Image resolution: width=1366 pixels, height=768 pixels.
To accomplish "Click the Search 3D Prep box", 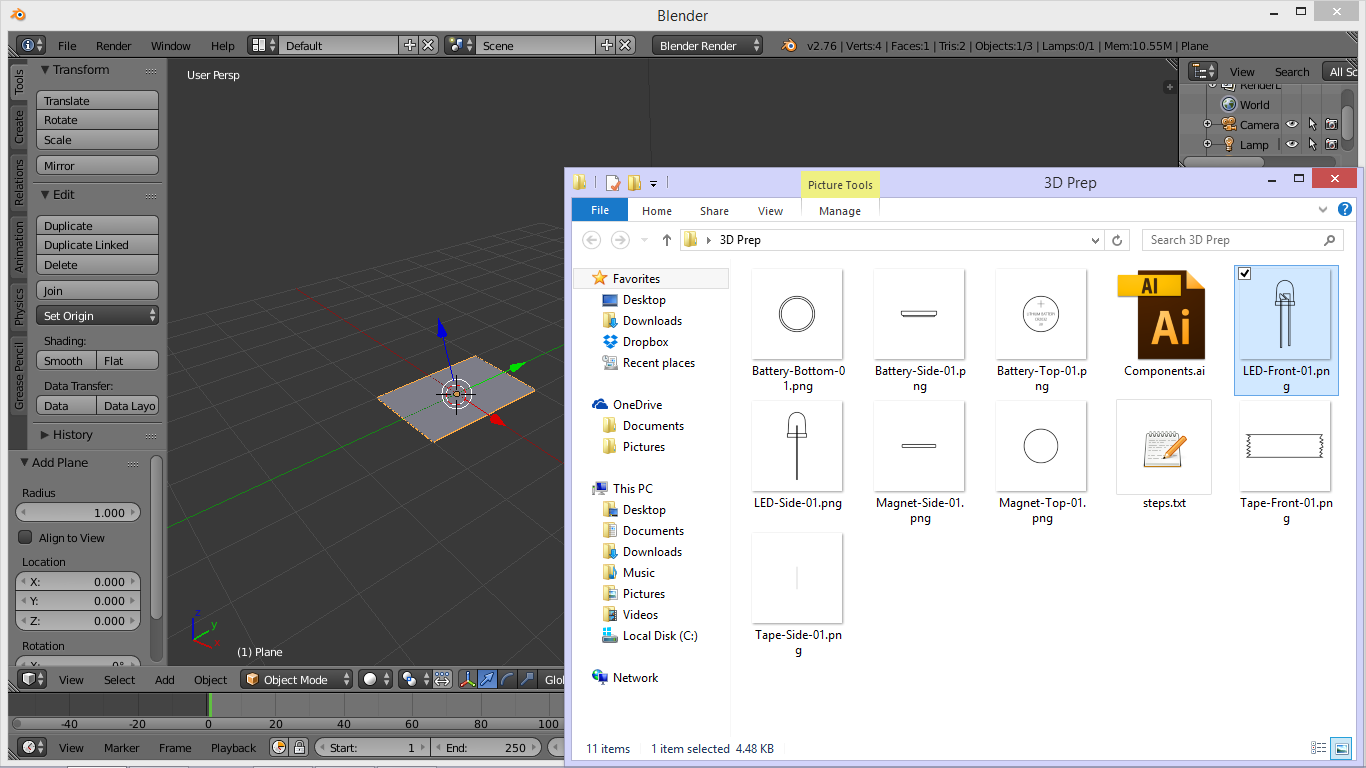I will pos(1243,240).
